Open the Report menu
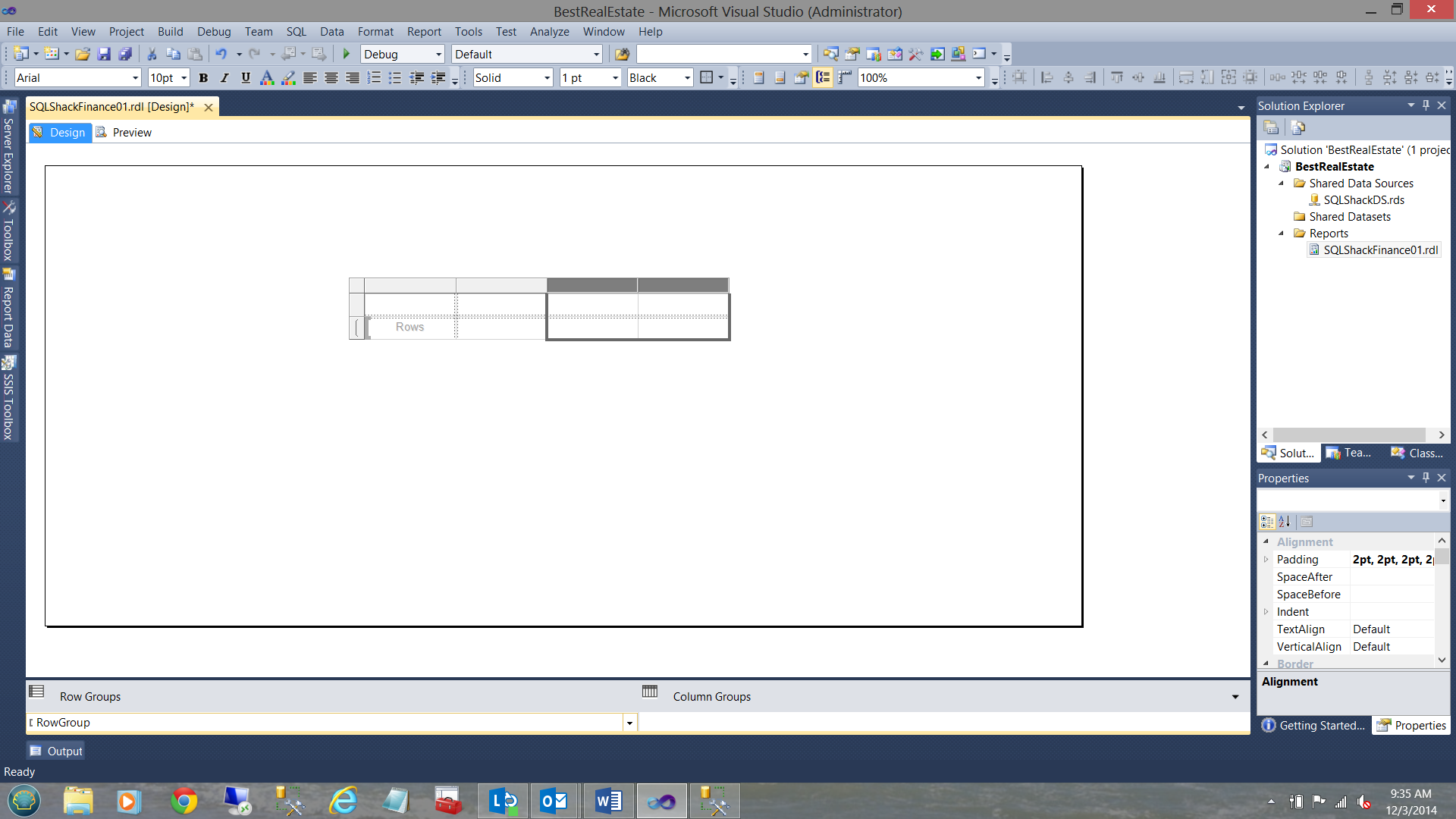This screenshot has height=819, width=1456. coord(423,32)
